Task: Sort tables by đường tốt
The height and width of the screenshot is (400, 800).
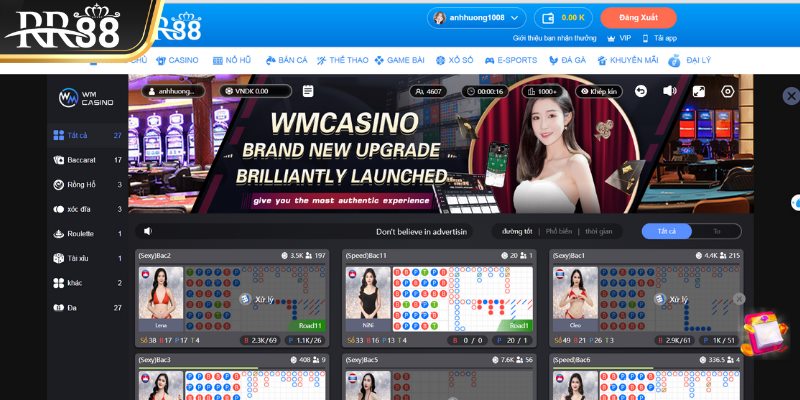Action: (517, 231)
